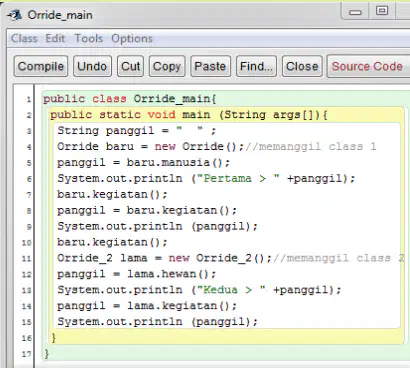Click the Cut button
Image resolution: width=410 pixels, height=368 pixels.
[x=130, y=66]
